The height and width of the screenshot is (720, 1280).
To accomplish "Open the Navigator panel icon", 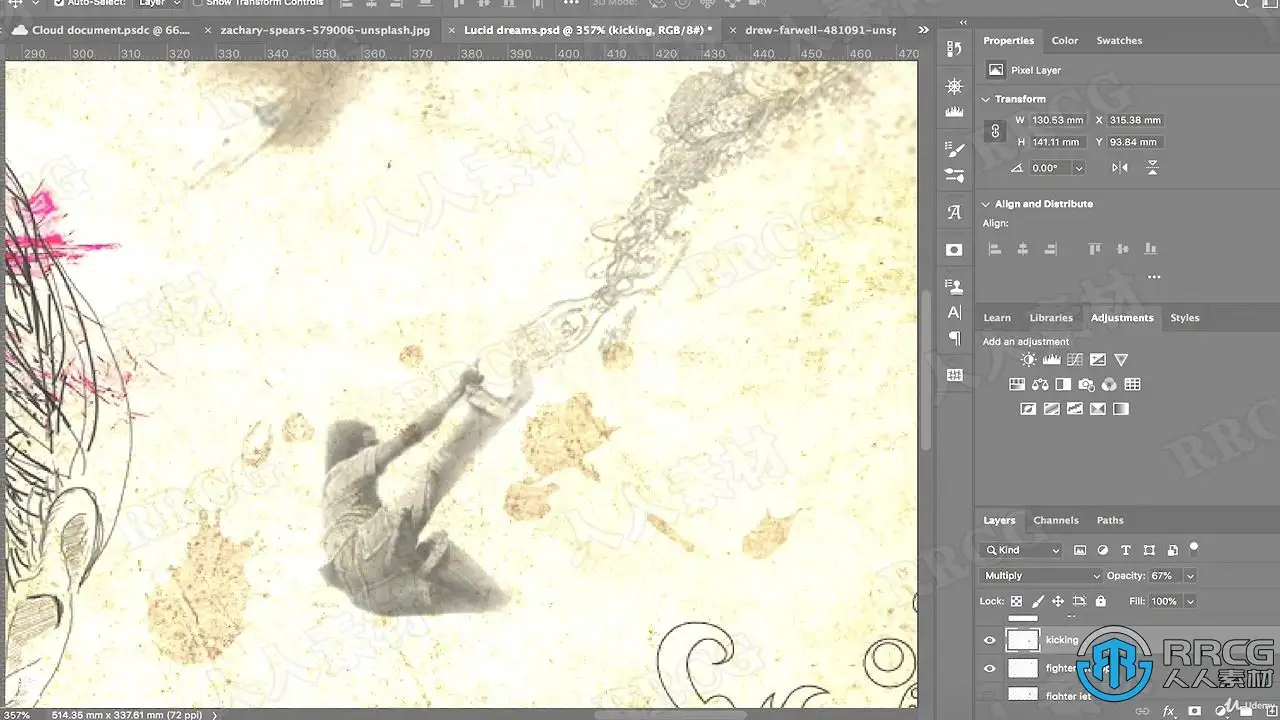I will point(954,87).
